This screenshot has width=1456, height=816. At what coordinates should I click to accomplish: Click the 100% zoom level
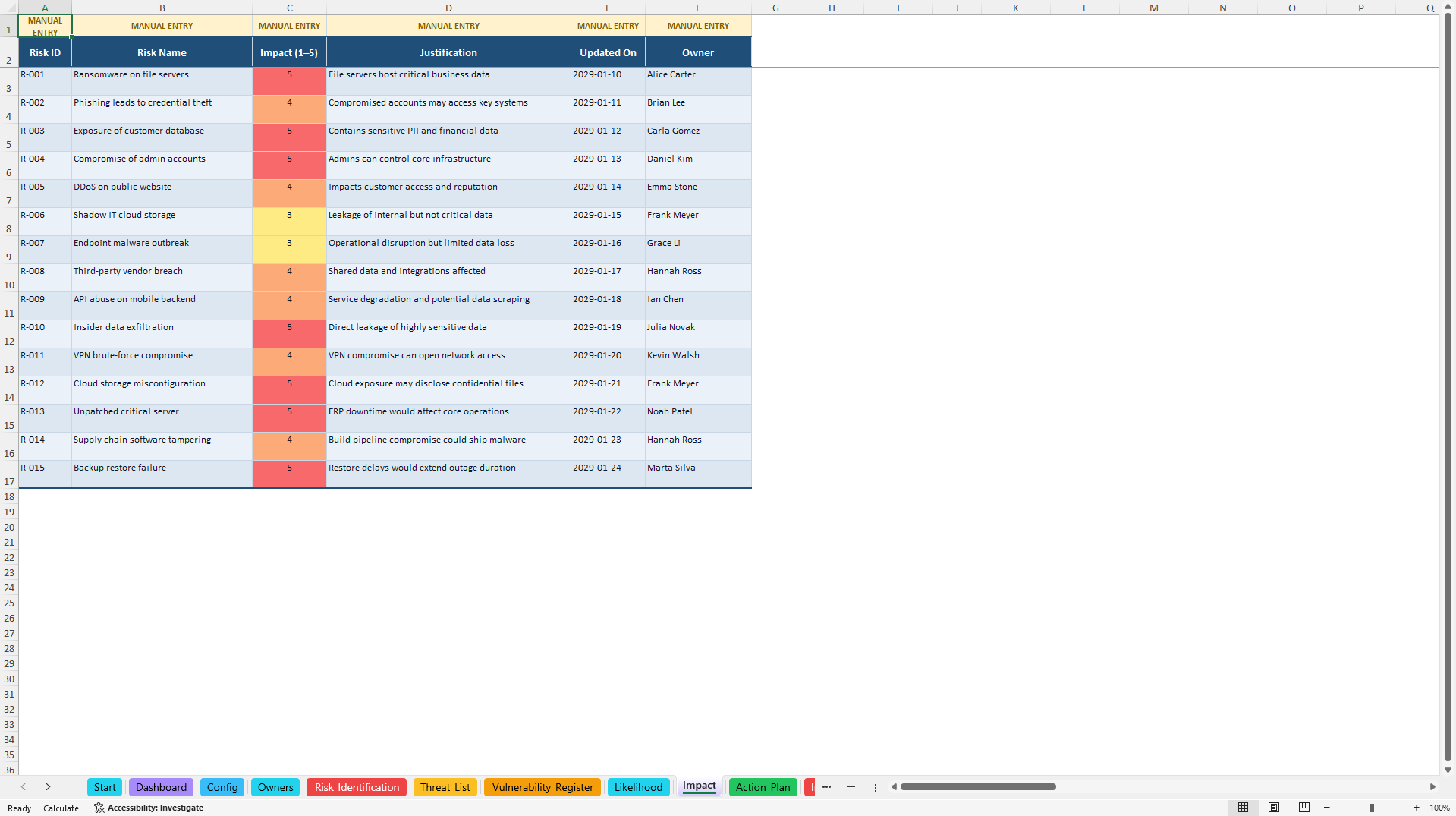1439,808
